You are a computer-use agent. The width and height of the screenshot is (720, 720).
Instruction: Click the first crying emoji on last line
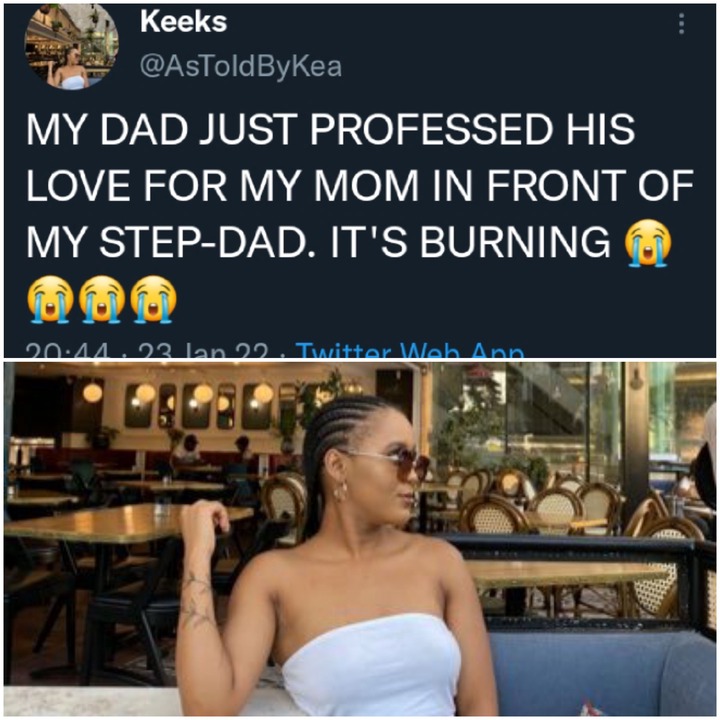(x=50, y=299)
